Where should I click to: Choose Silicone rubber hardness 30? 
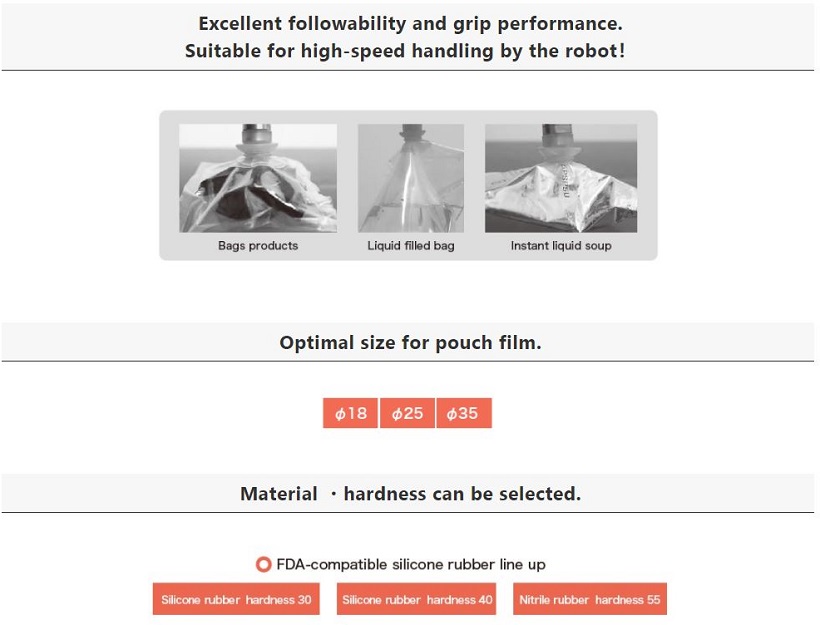click(236, 599)
